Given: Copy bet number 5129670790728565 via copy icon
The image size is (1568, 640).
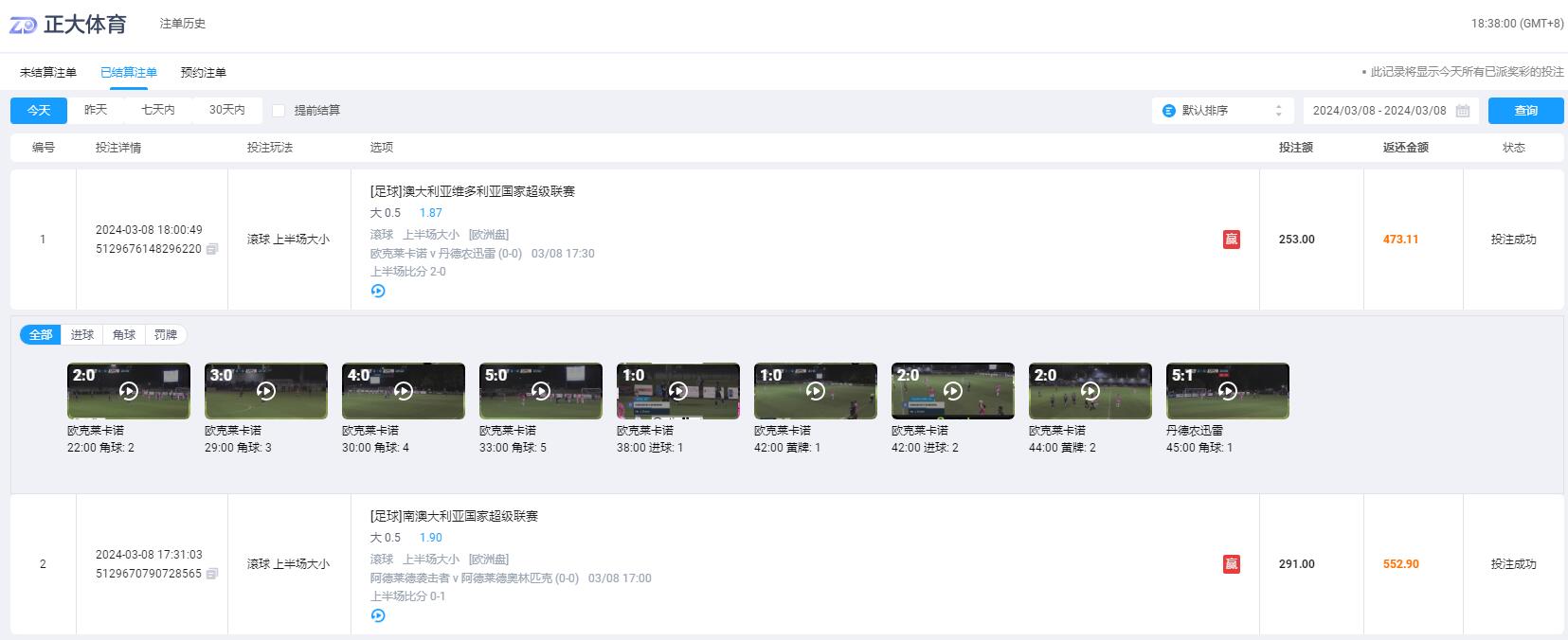Looking at the screenshot, I should point(212,574).
